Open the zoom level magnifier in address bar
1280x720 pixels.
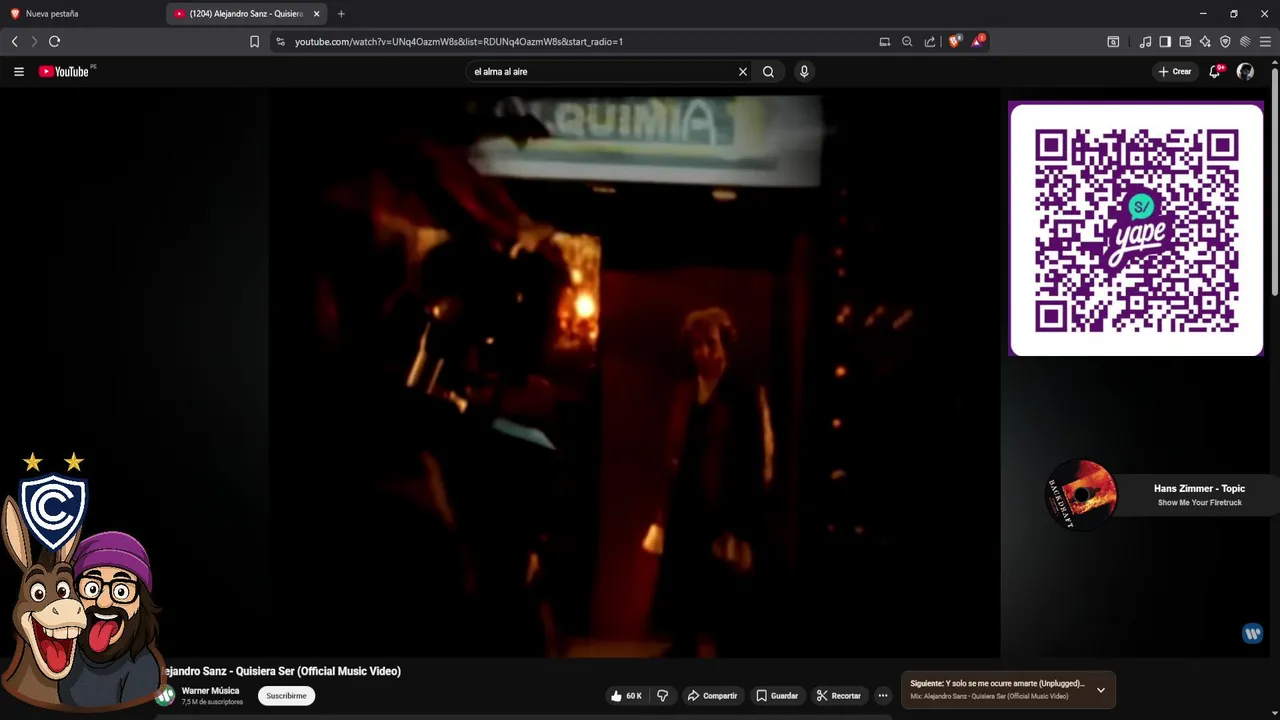coord(907,42)
